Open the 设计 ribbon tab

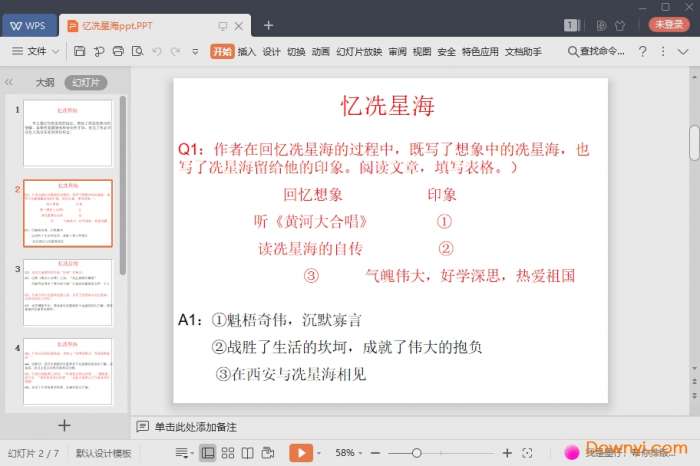(x=271, y=52)
